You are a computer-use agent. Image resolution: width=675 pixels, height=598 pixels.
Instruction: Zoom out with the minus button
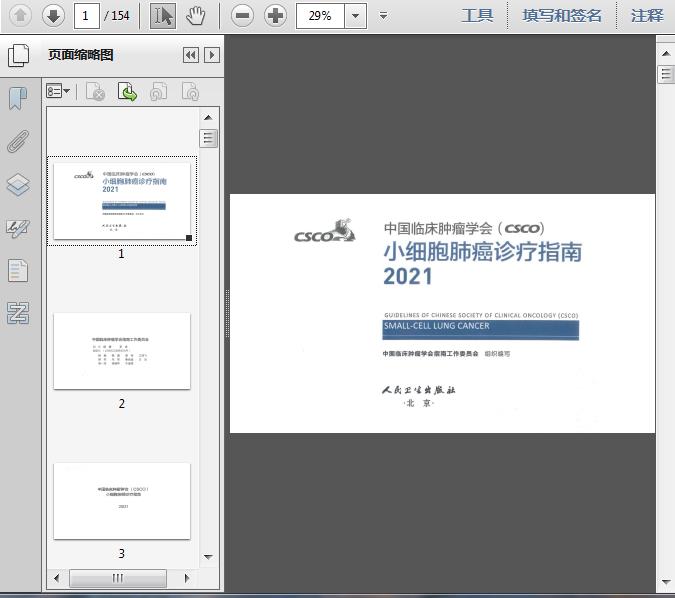pyautogui.click(x=242, y=16)
